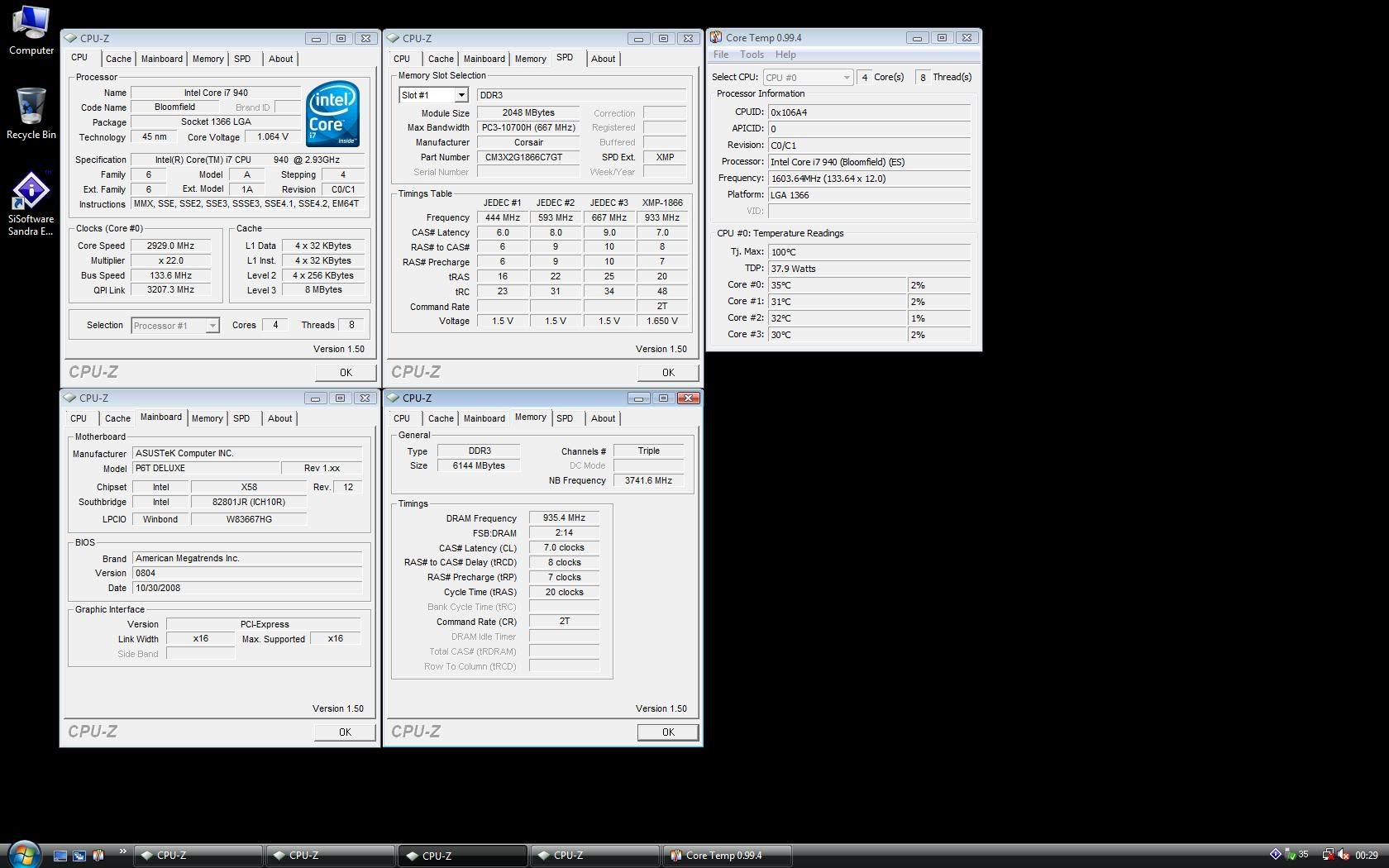Open the Tools menu in Core Temp
Screen dimensions: 1389x868
(752, 55)
